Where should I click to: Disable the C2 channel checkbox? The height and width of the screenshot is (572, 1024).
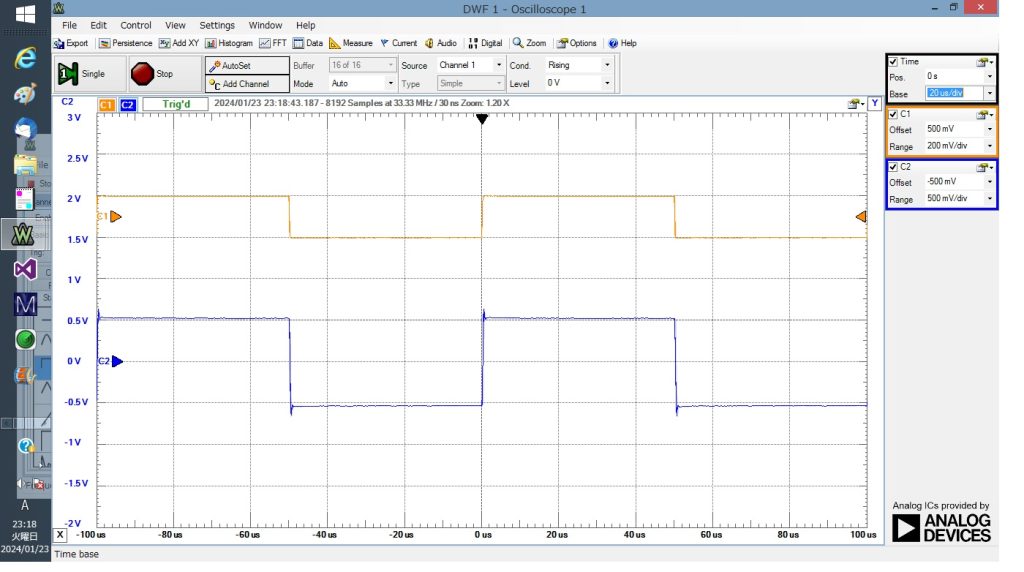(x=893, y=167)
